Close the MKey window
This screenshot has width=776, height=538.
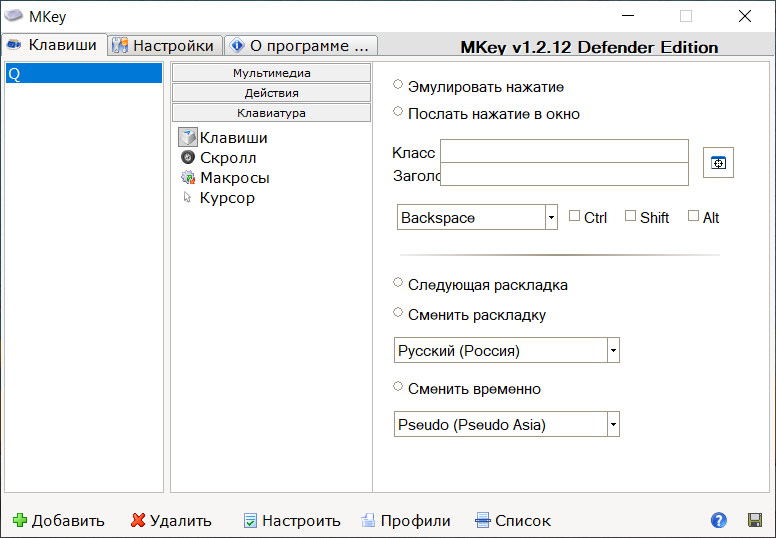(744, 16)
